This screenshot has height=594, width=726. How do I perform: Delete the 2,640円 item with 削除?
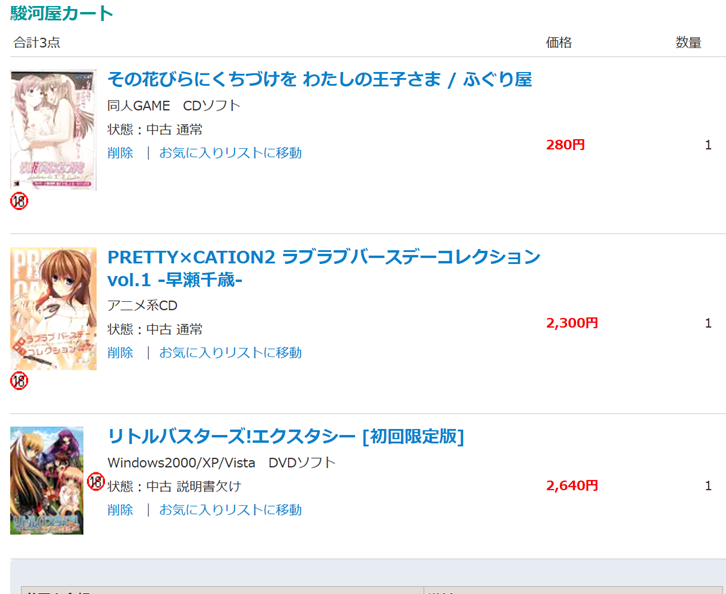(x=120, y=510)
